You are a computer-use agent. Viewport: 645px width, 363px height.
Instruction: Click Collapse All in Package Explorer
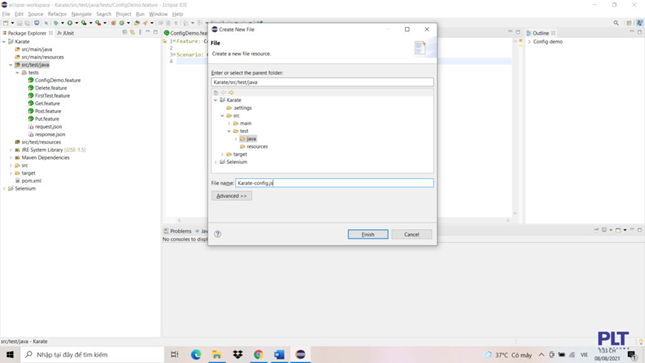click(125, 33)
